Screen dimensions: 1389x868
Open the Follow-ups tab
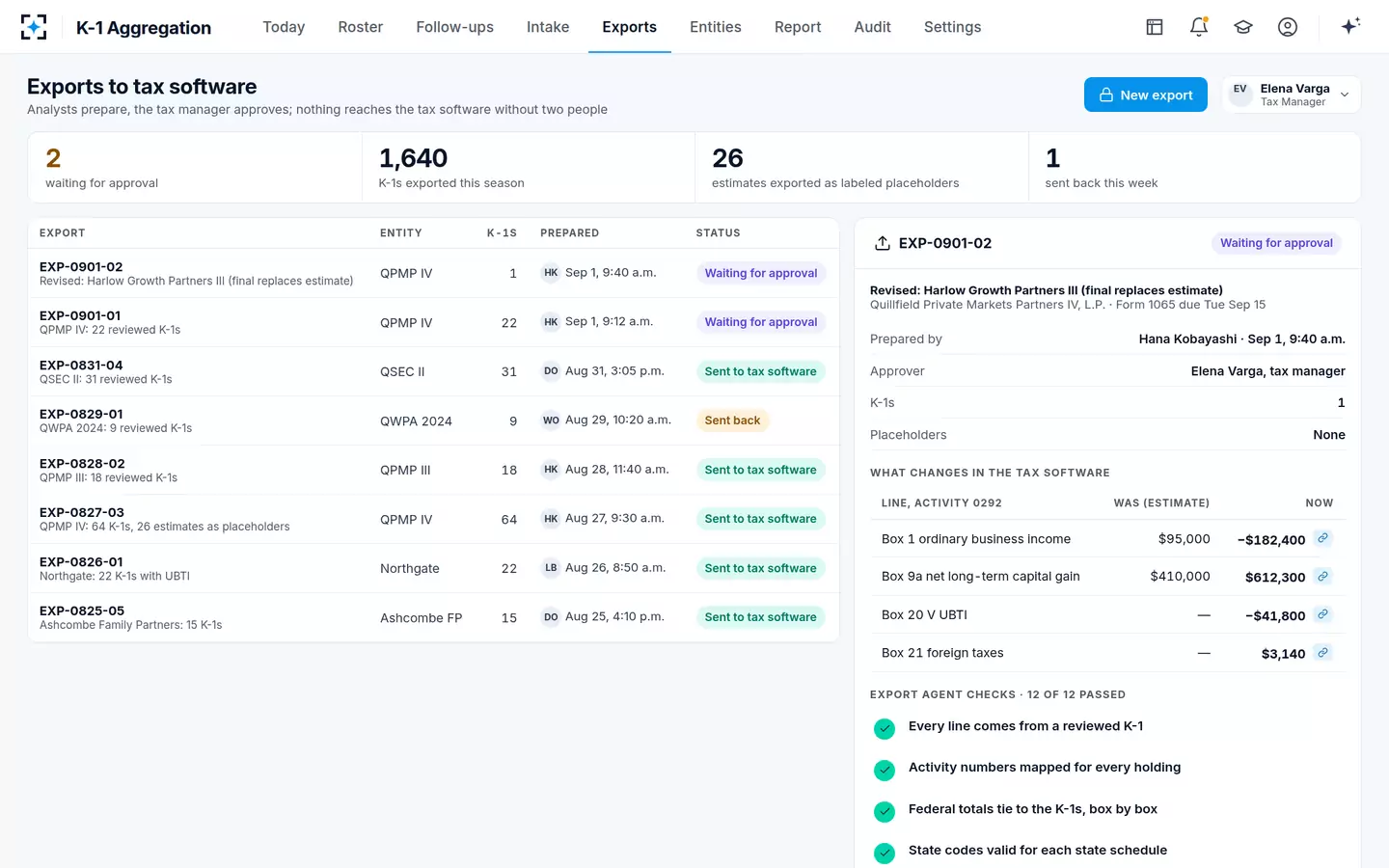click(x=454, y=27)
